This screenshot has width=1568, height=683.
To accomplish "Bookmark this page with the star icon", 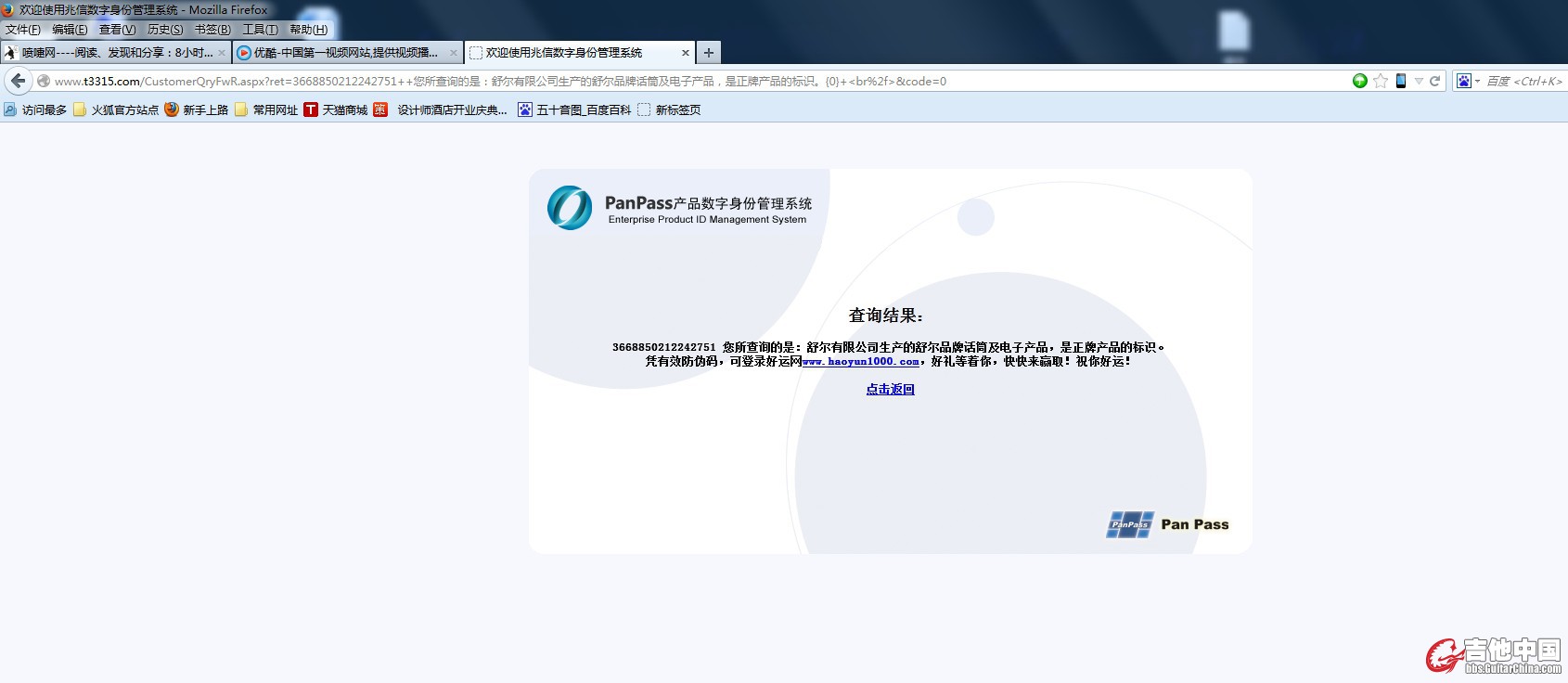I will click(1381, 81).
